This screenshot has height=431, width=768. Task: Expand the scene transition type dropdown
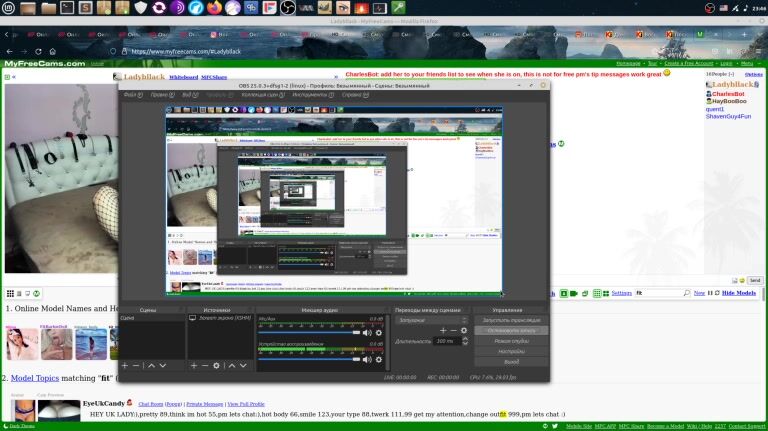430,319
